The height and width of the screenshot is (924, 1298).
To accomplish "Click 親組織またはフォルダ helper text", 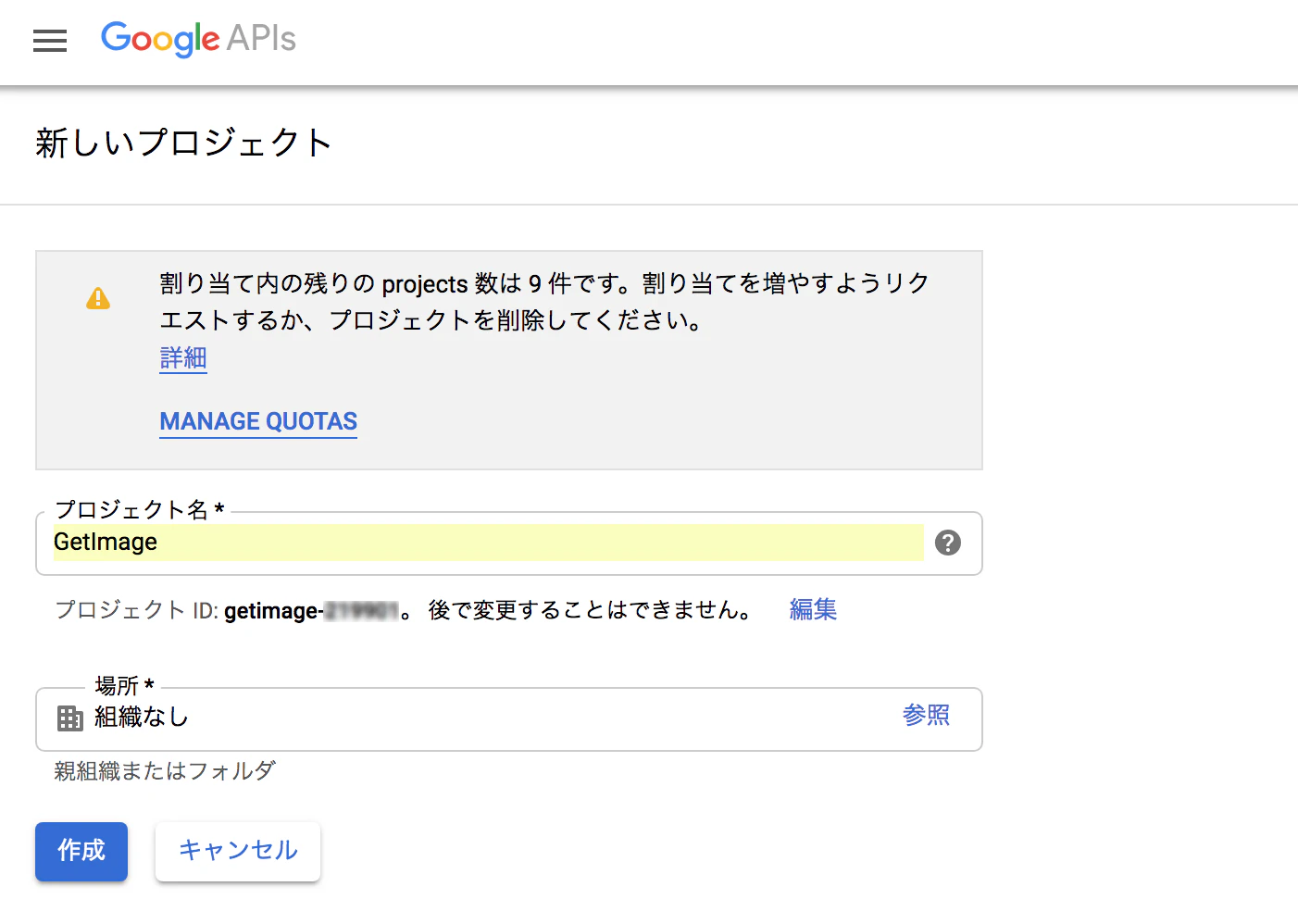I will (x=164, y=770).
